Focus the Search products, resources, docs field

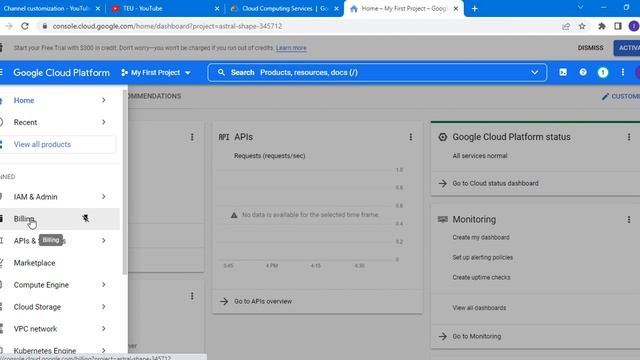[x=377, y=72]
